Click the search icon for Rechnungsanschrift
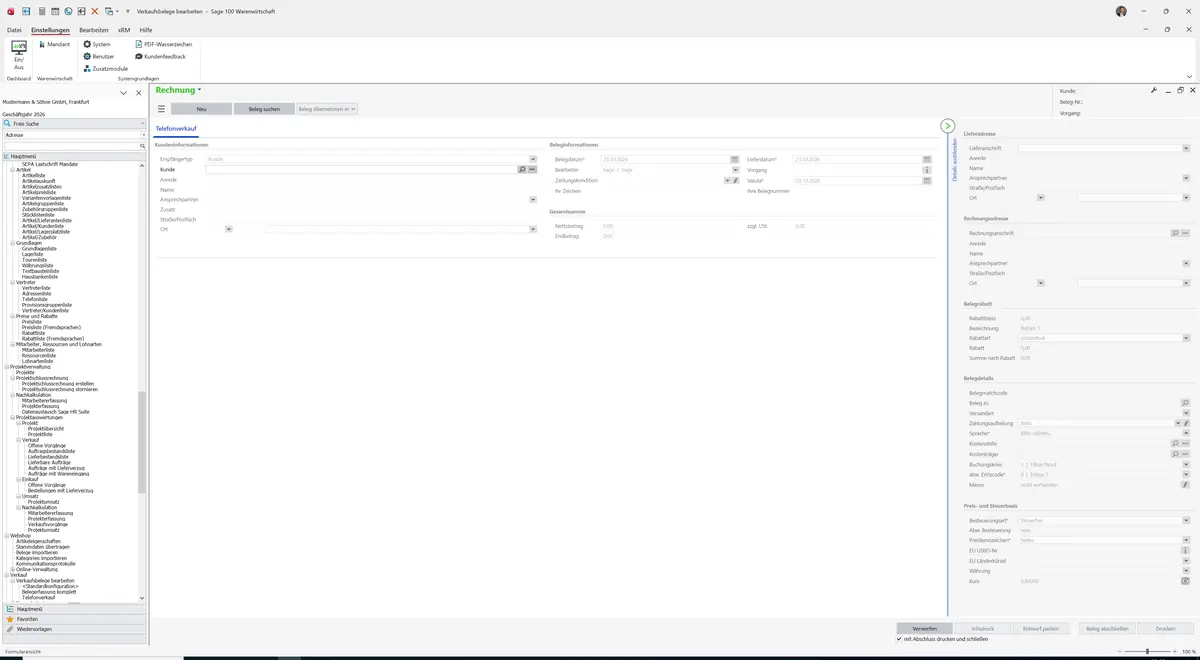The image size is (1200, 660). (x=1175, y=233)
